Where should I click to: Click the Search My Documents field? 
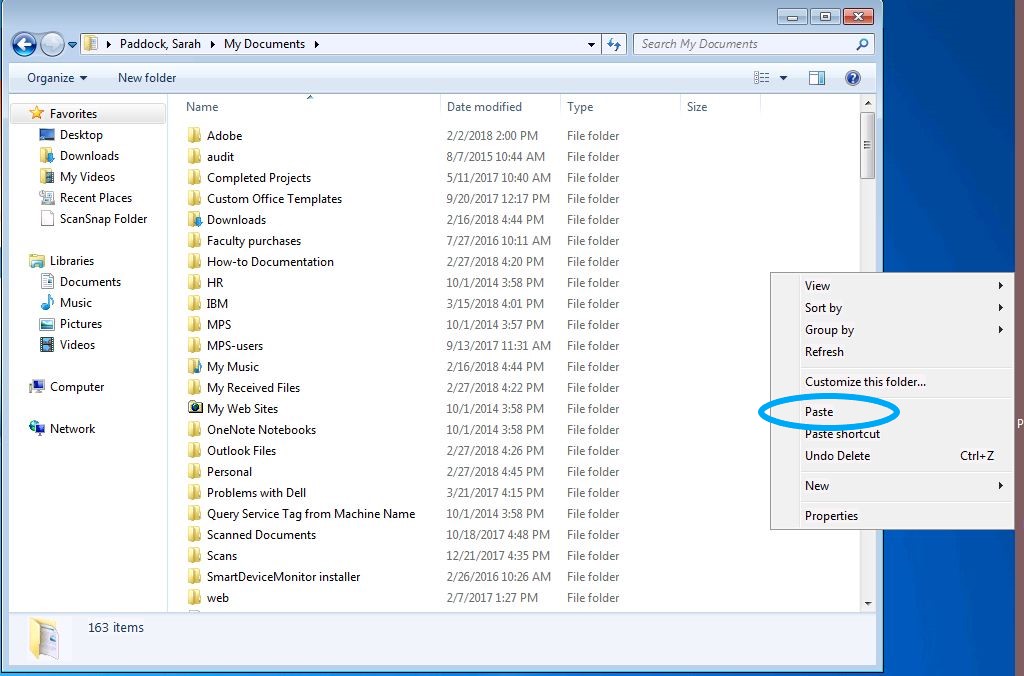click(744, 44)
